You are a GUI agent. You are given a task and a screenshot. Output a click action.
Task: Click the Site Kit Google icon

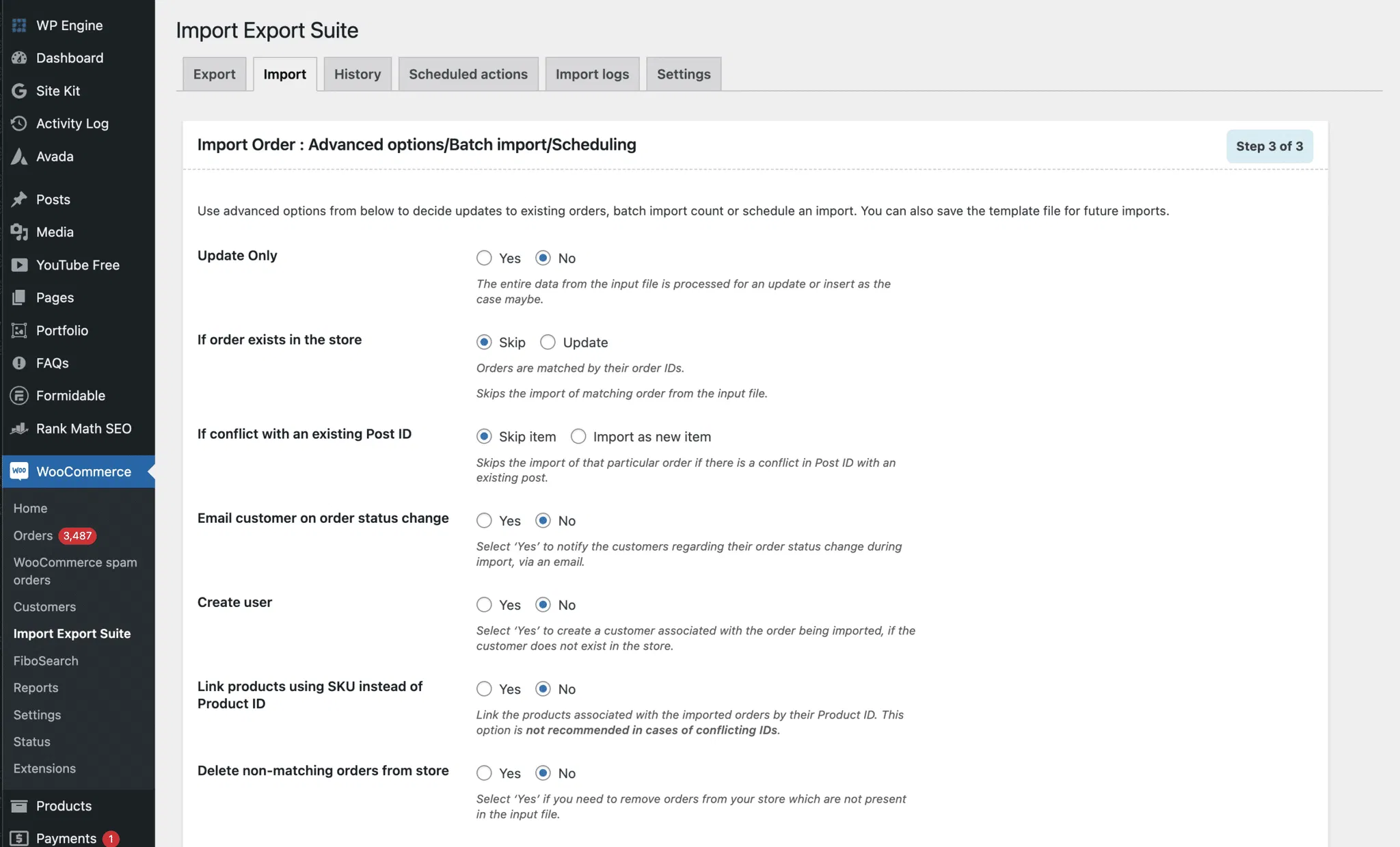(x=19, y=91)
